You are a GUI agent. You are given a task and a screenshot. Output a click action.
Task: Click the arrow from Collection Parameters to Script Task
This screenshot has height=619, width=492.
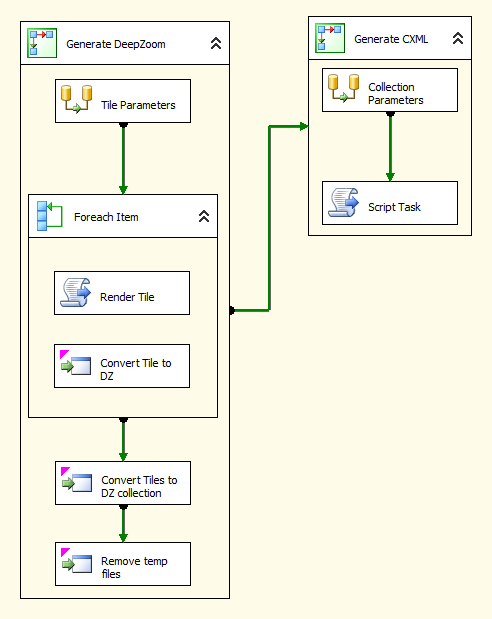pos(390,146)
